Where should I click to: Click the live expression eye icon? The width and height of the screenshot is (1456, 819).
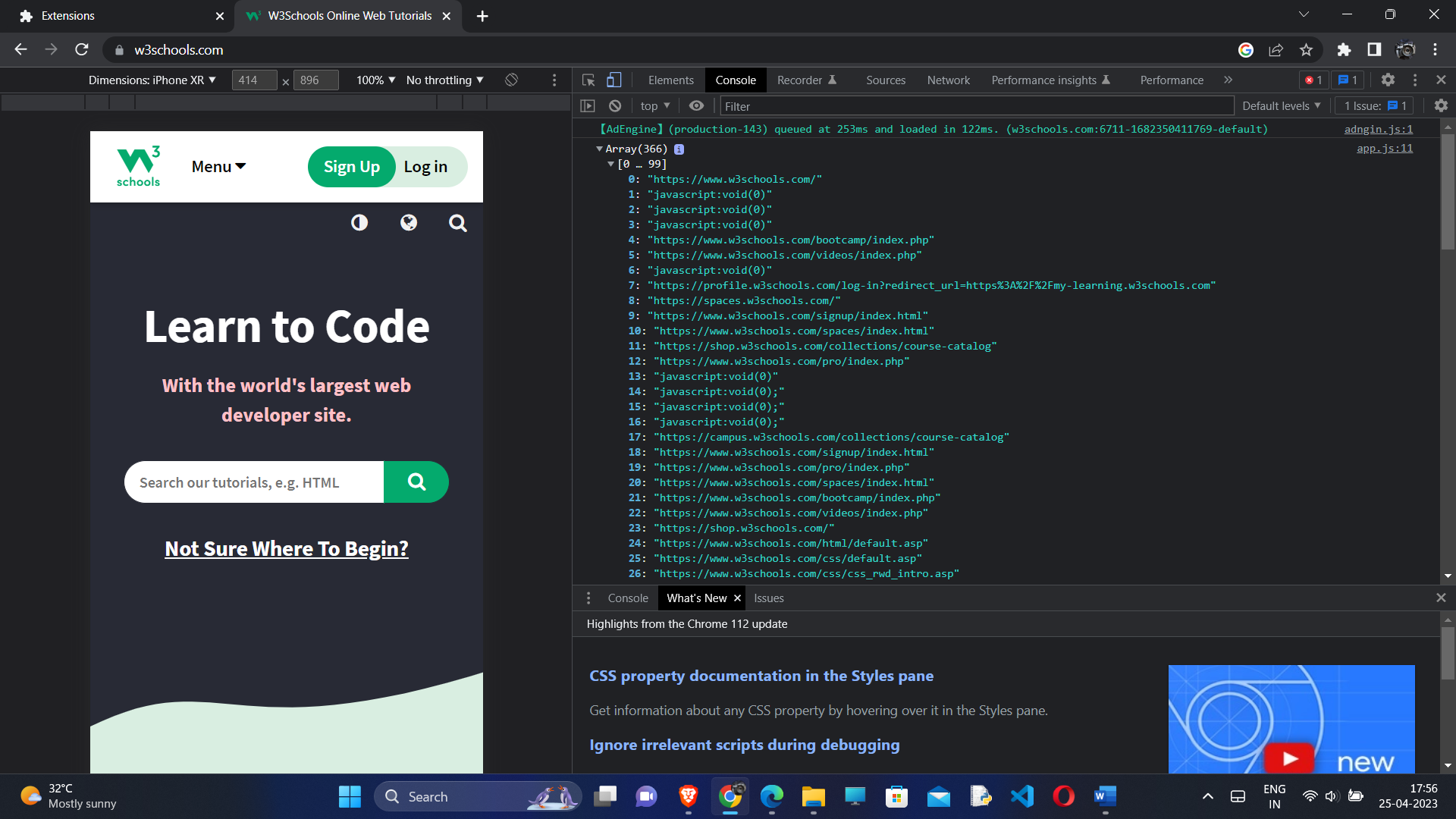pos(696,106)
